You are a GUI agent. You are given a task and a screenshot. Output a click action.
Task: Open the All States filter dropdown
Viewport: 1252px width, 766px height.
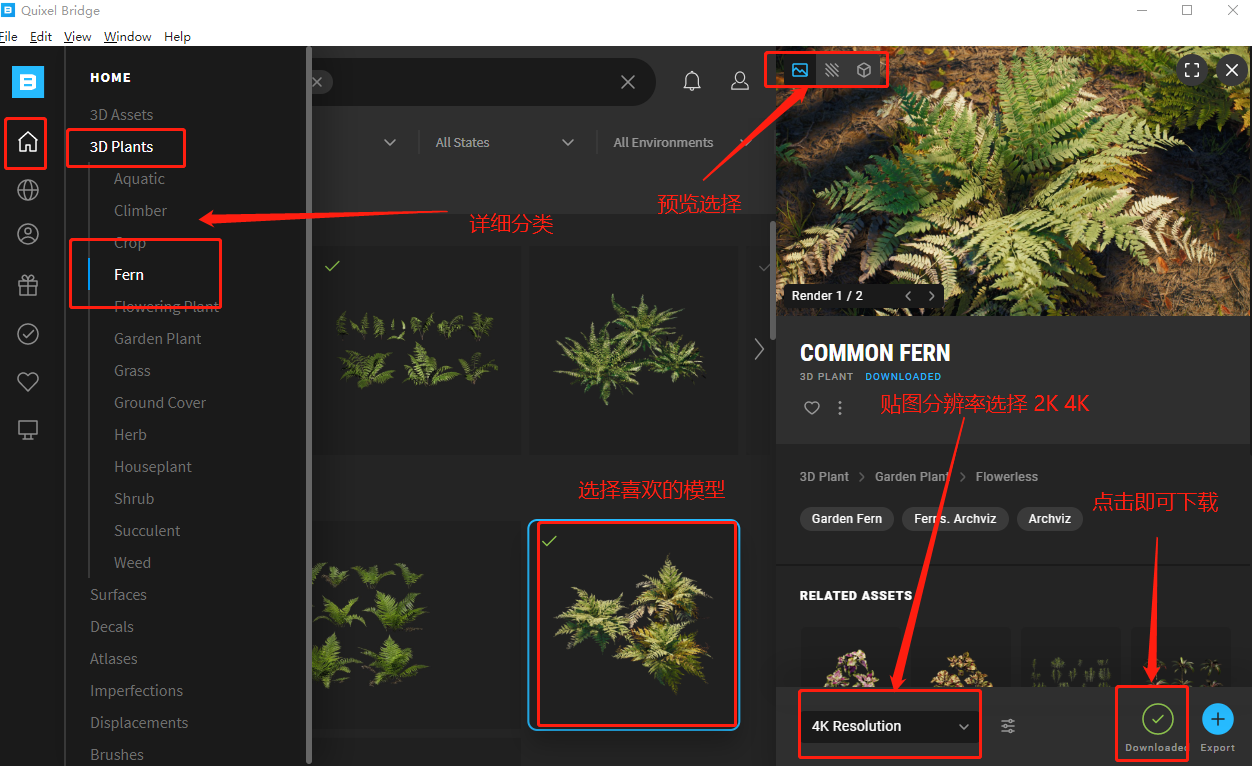[x=505, y=142]
